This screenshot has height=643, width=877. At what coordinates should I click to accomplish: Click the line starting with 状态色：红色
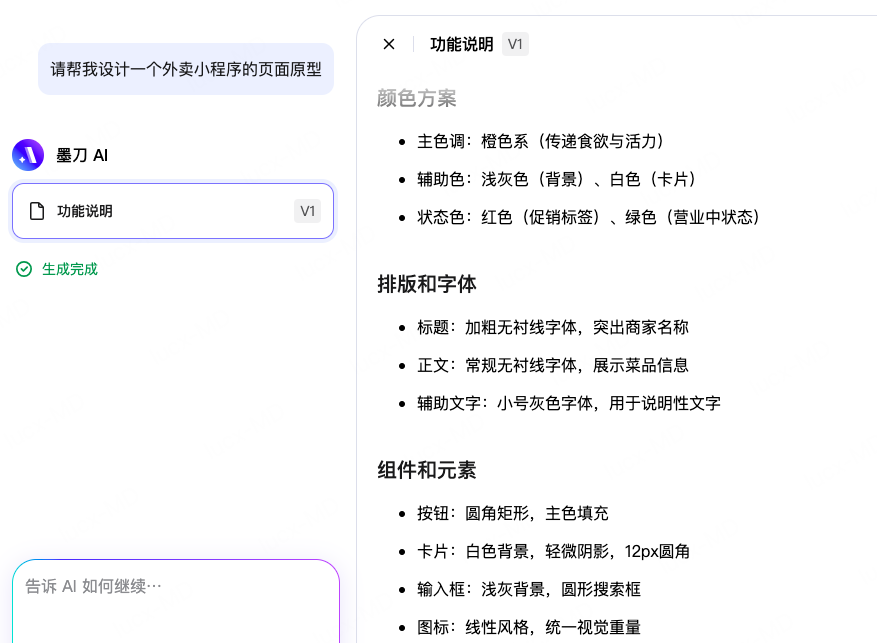(588, 217)
